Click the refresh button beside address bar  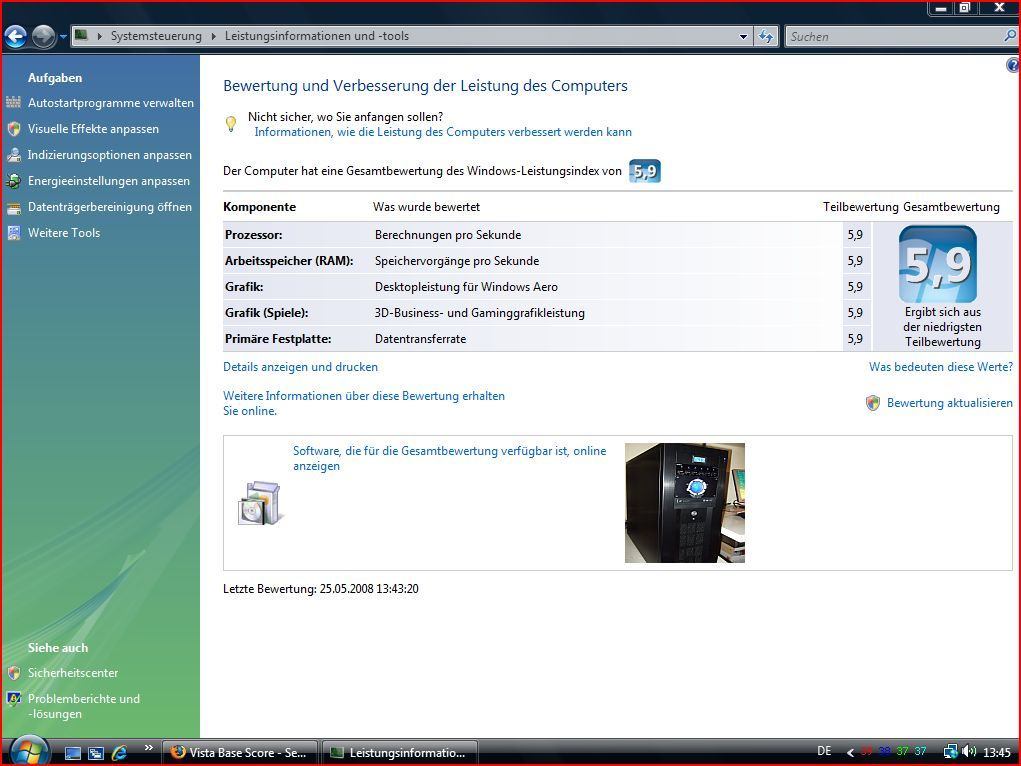(766, 37)
